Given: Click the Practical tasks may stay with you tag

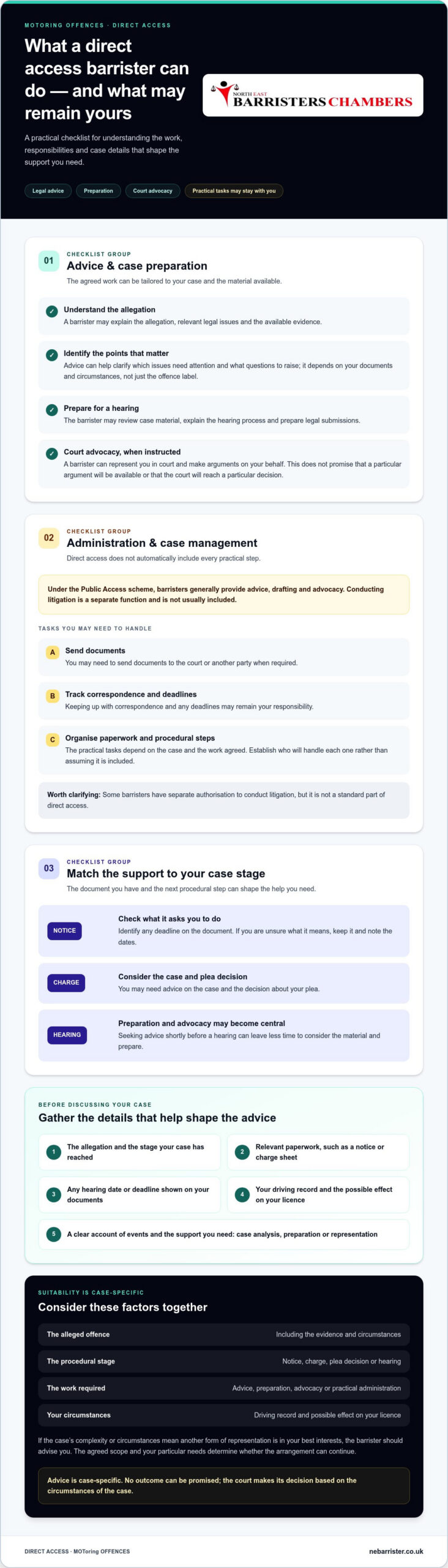Looking at the screenshot, I should (234, 191).
